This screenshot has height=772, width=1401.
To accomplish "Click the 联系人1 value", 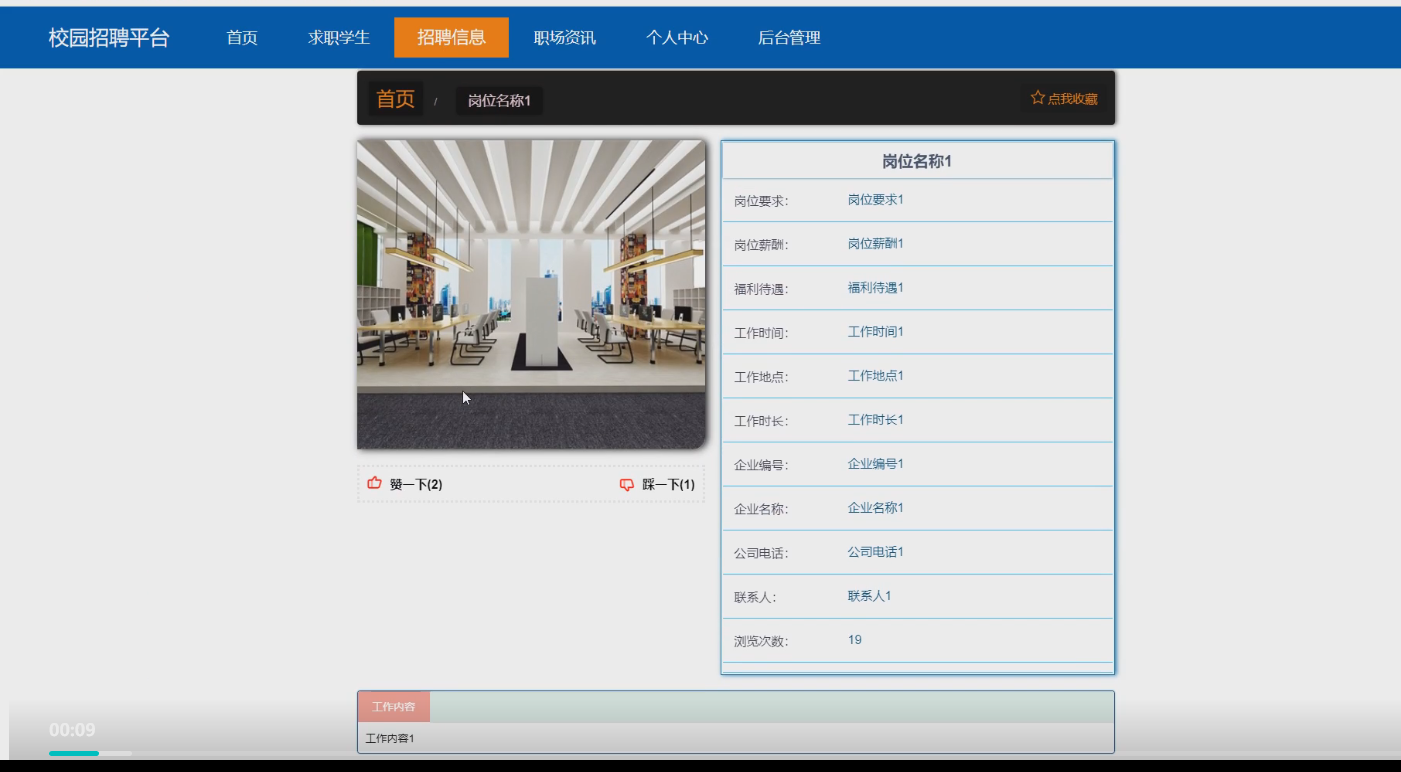I will point(870,596).
